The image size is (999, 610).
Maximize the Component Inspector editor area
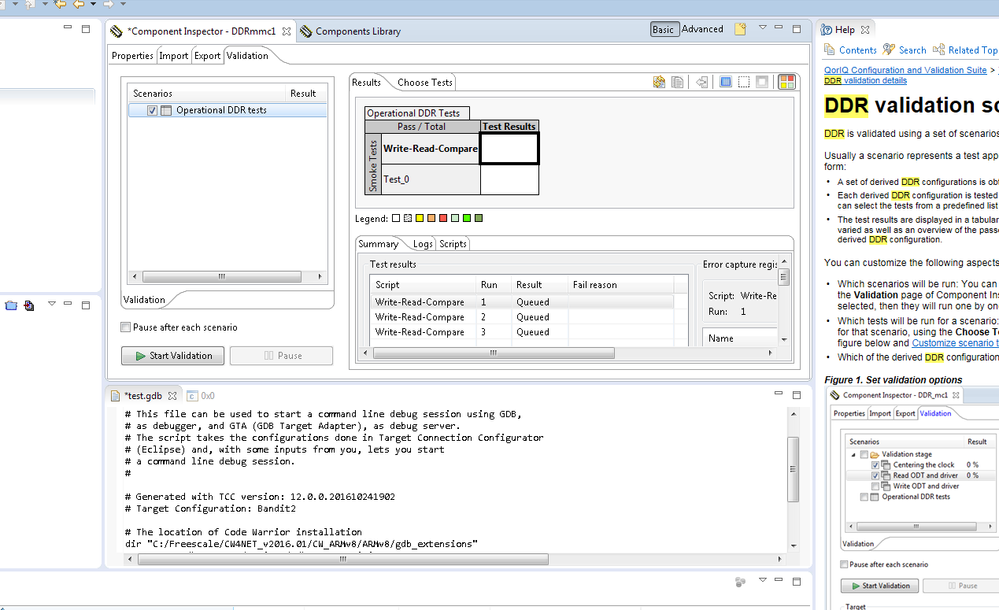pos(796,29)
